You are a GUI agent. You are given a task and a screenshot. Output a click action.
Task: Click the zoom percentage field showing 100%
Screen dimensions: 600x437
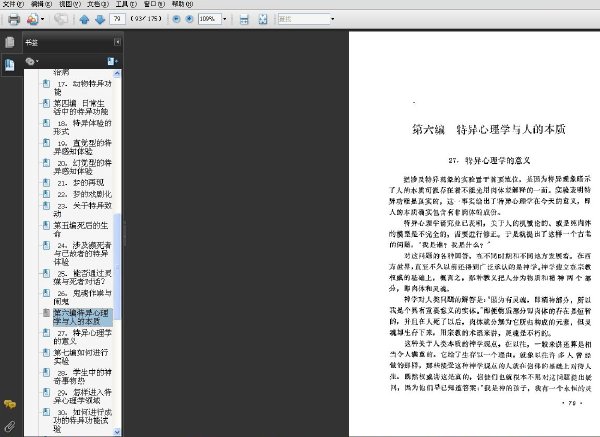click(209, 19)
